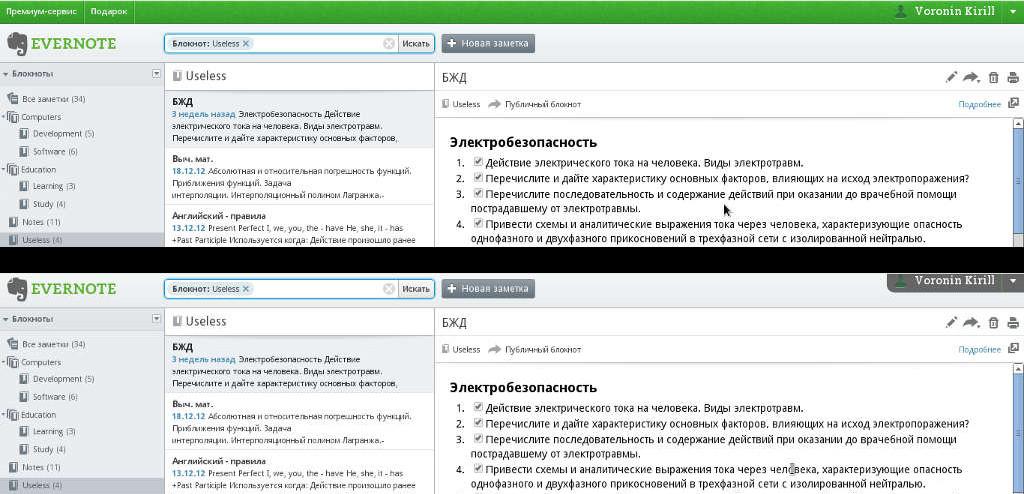Click the Evernote elephant logo in top window
This screenshot has height=494, width=1024.
[x=15, y=44]
